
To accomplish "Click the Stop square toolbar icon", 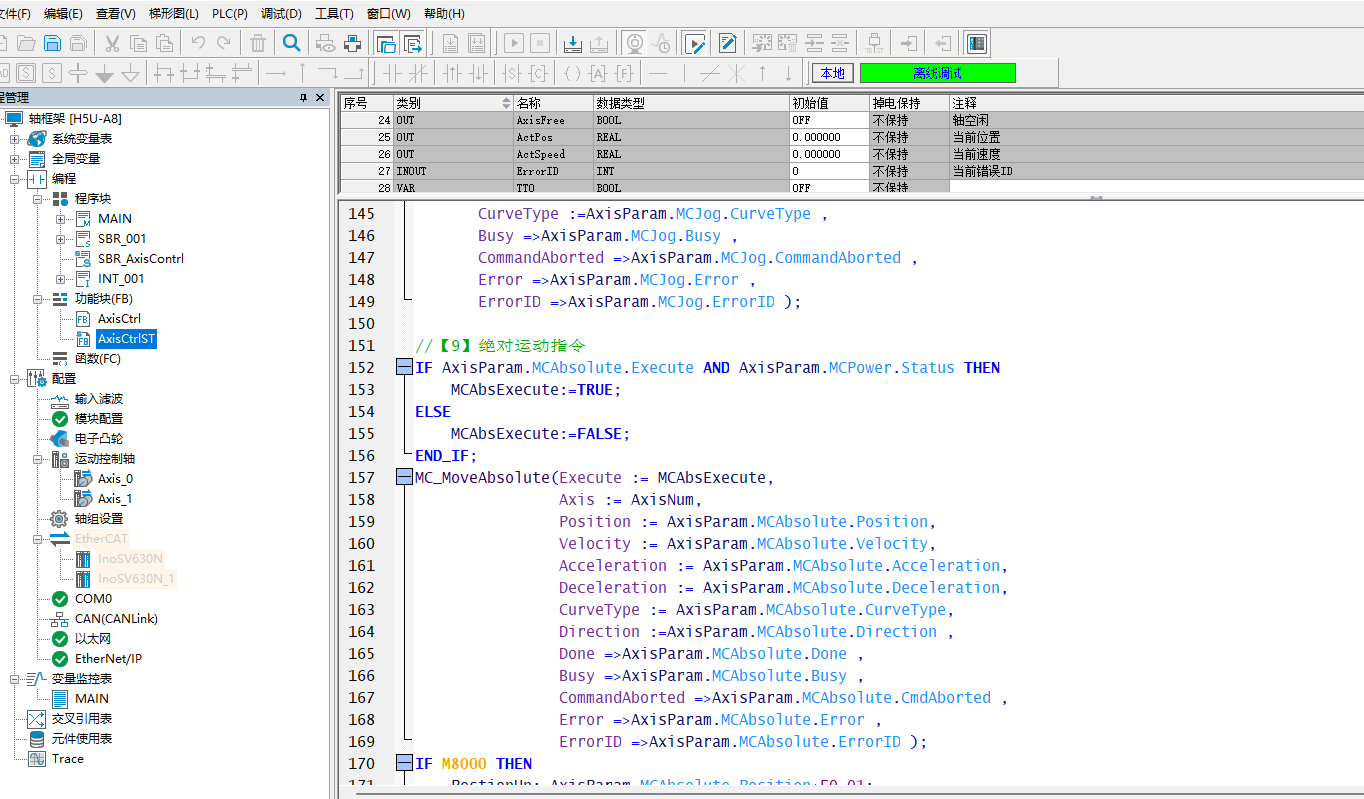I will click(540, 43).
